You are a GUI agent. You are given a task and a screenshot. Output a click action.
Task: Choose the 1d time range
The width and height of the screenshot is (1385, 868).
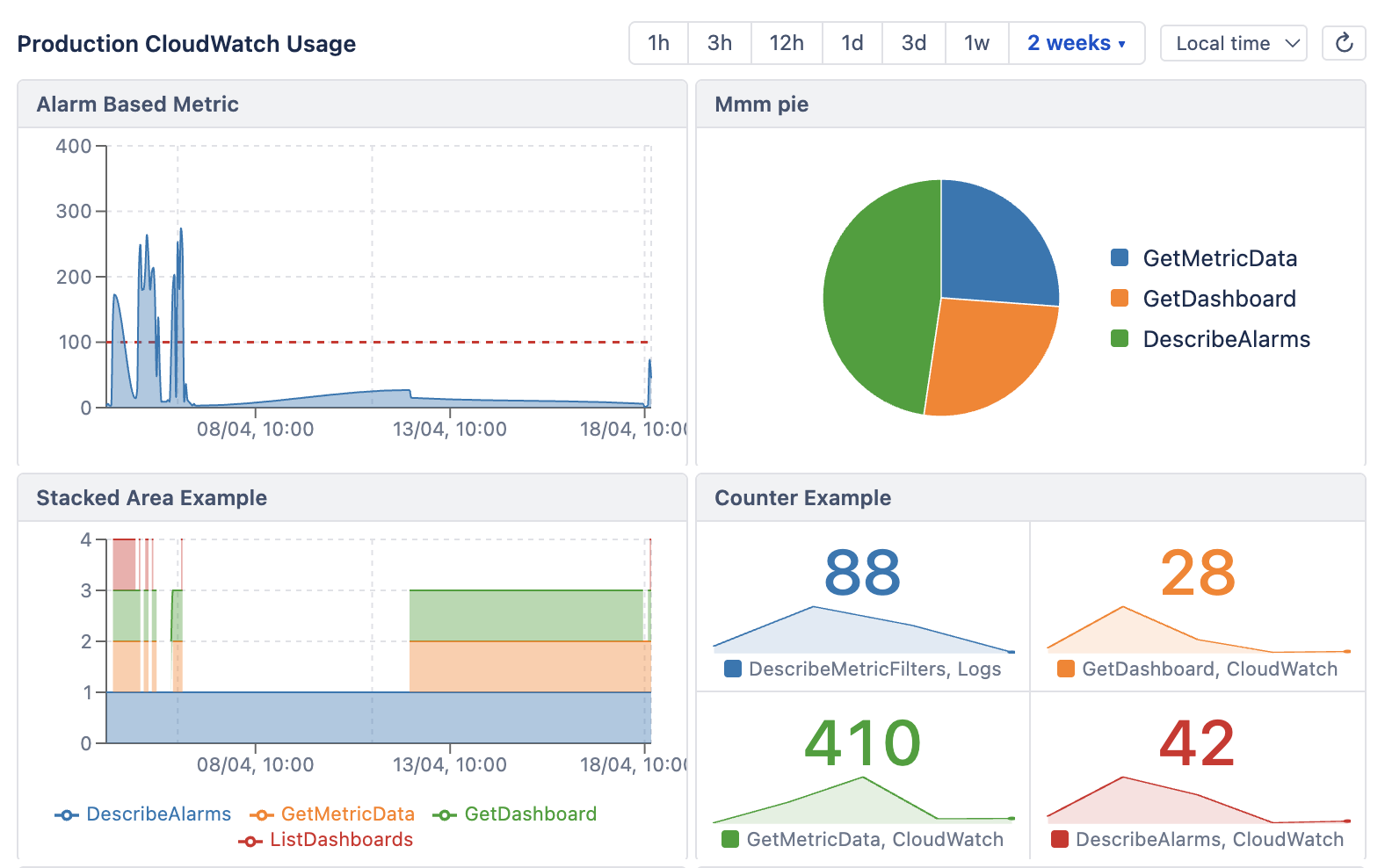852,43
